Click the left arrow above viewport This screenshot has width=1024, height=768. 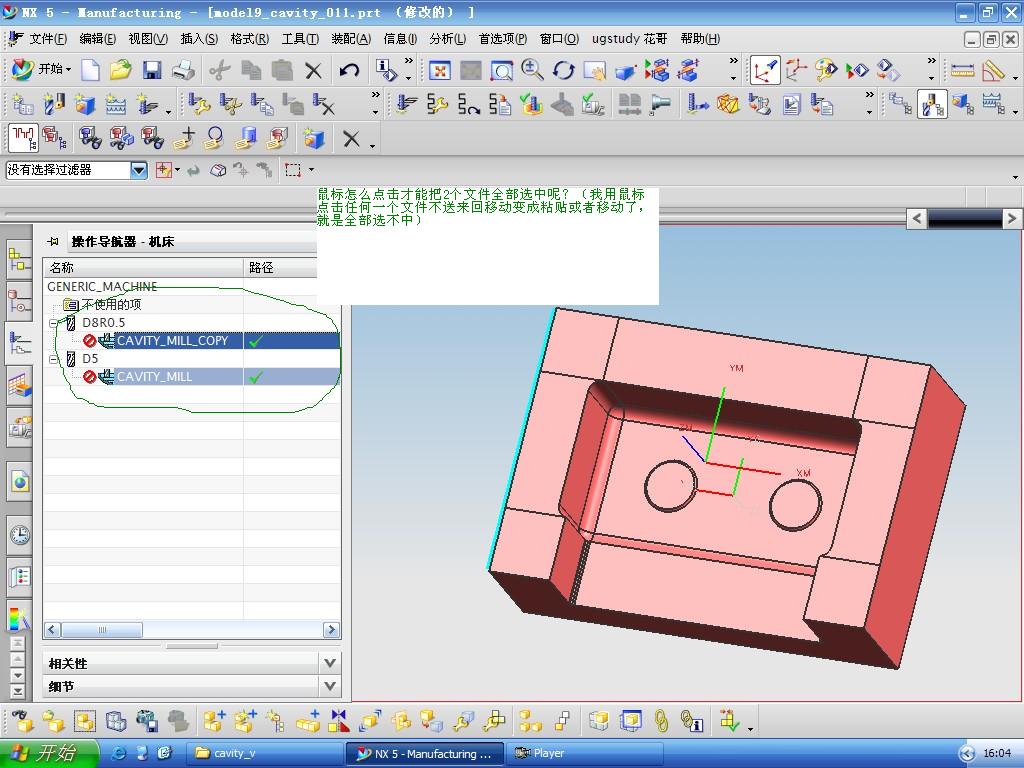tap(917, 219)
